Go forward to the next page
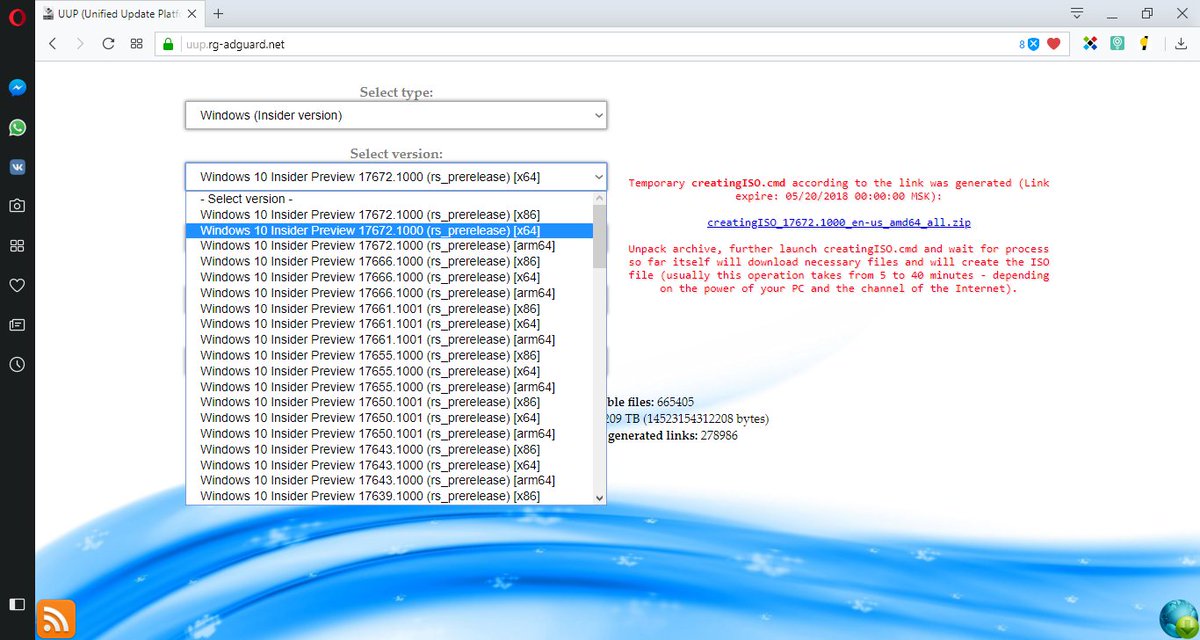The height and width of the screenshot is (640, 1200). tap(80, 44)
